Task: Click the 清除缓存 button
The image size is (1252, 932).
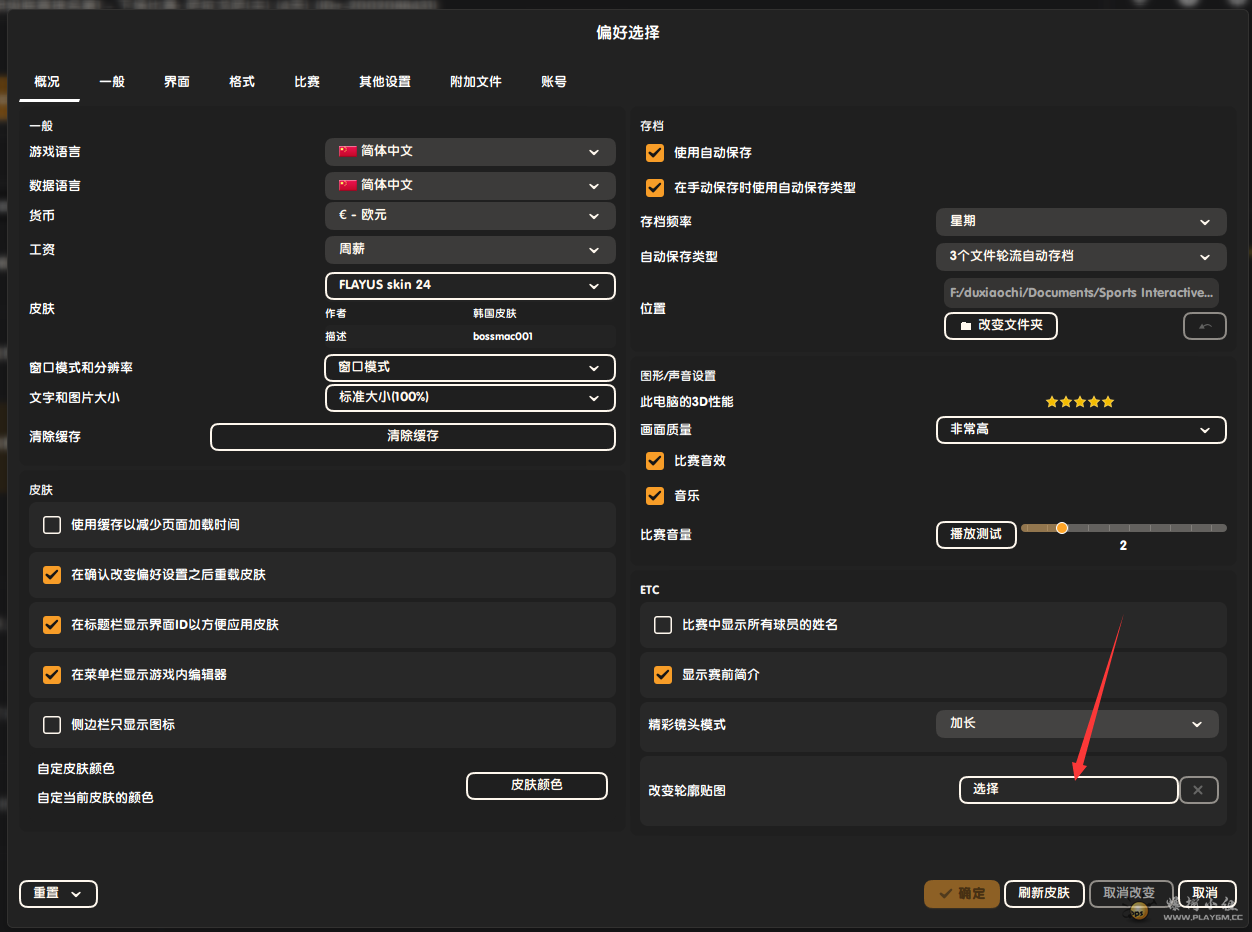Action: (x=412, y=437)
